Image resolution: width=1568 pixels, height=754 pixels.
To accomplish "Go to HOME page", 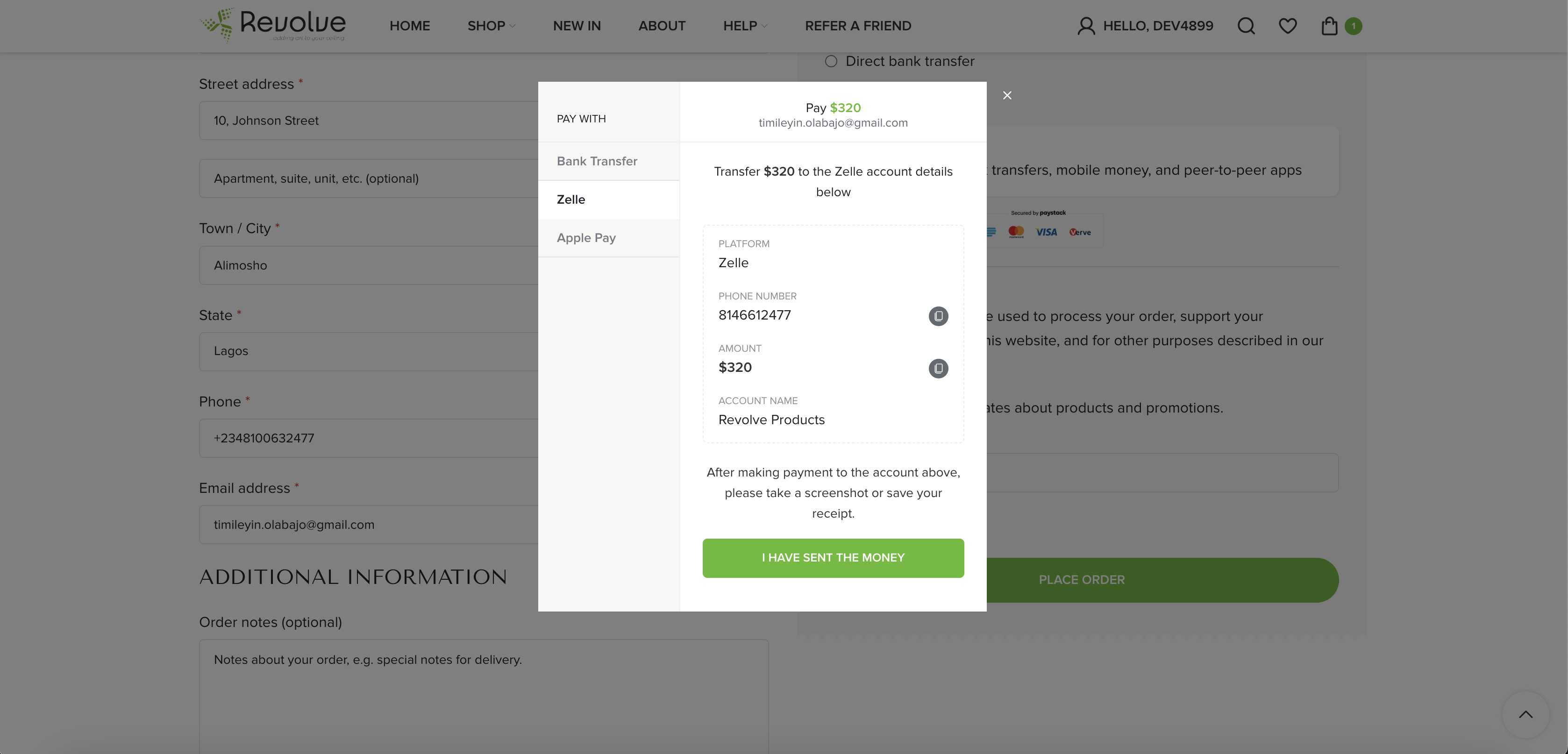I will [410, 26].
